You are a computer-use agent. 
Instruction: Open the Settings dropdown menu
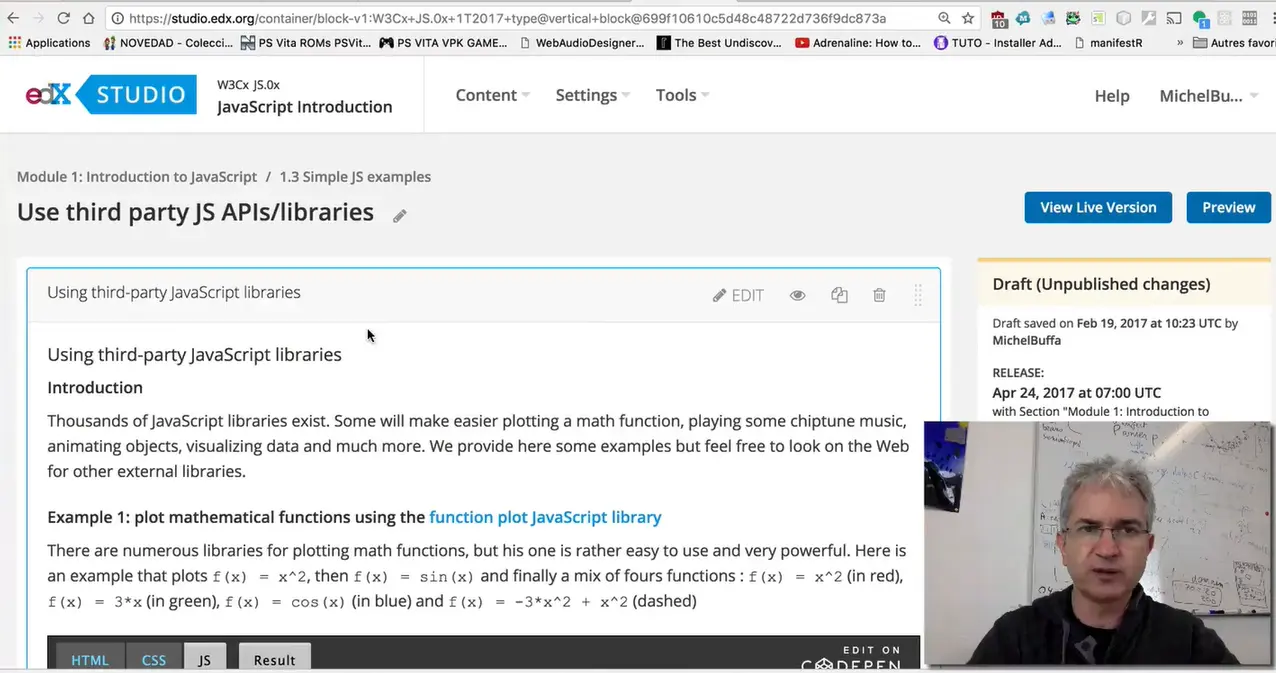(x=592, y=95)
